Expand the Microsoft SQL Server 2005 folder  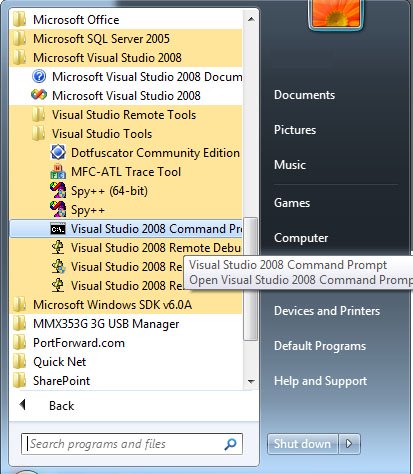pyautogui.click(x=126, y=39)
